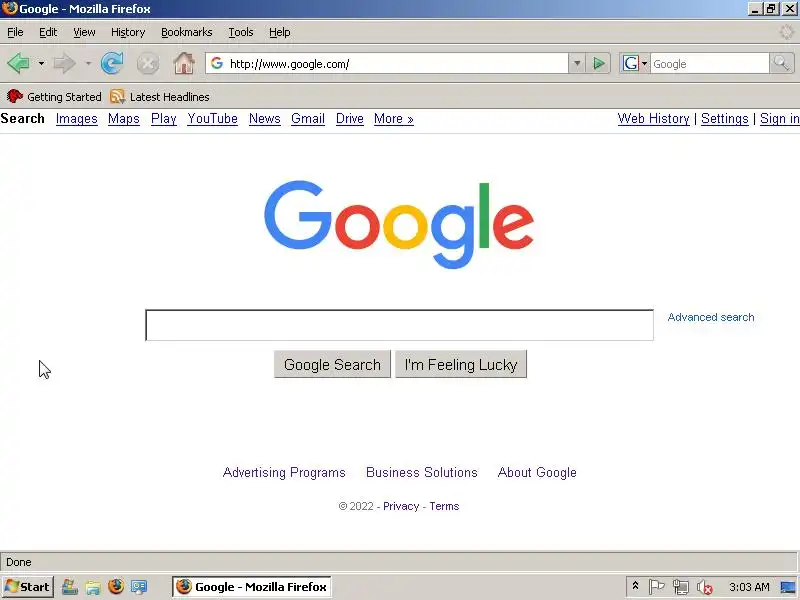Click the Windows Start button
The width and height of the screenshot is (800, 600).
28,587
